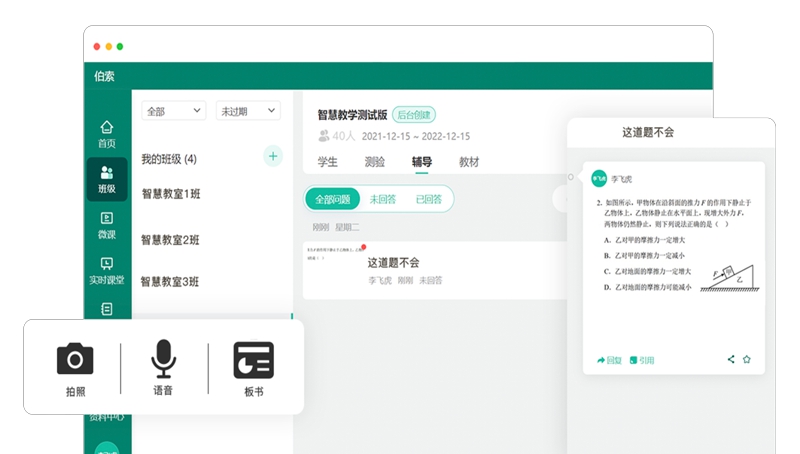Screen dimensions: 800x454
Task: Click the 回复 reply link
Action: tap(609, 360)
